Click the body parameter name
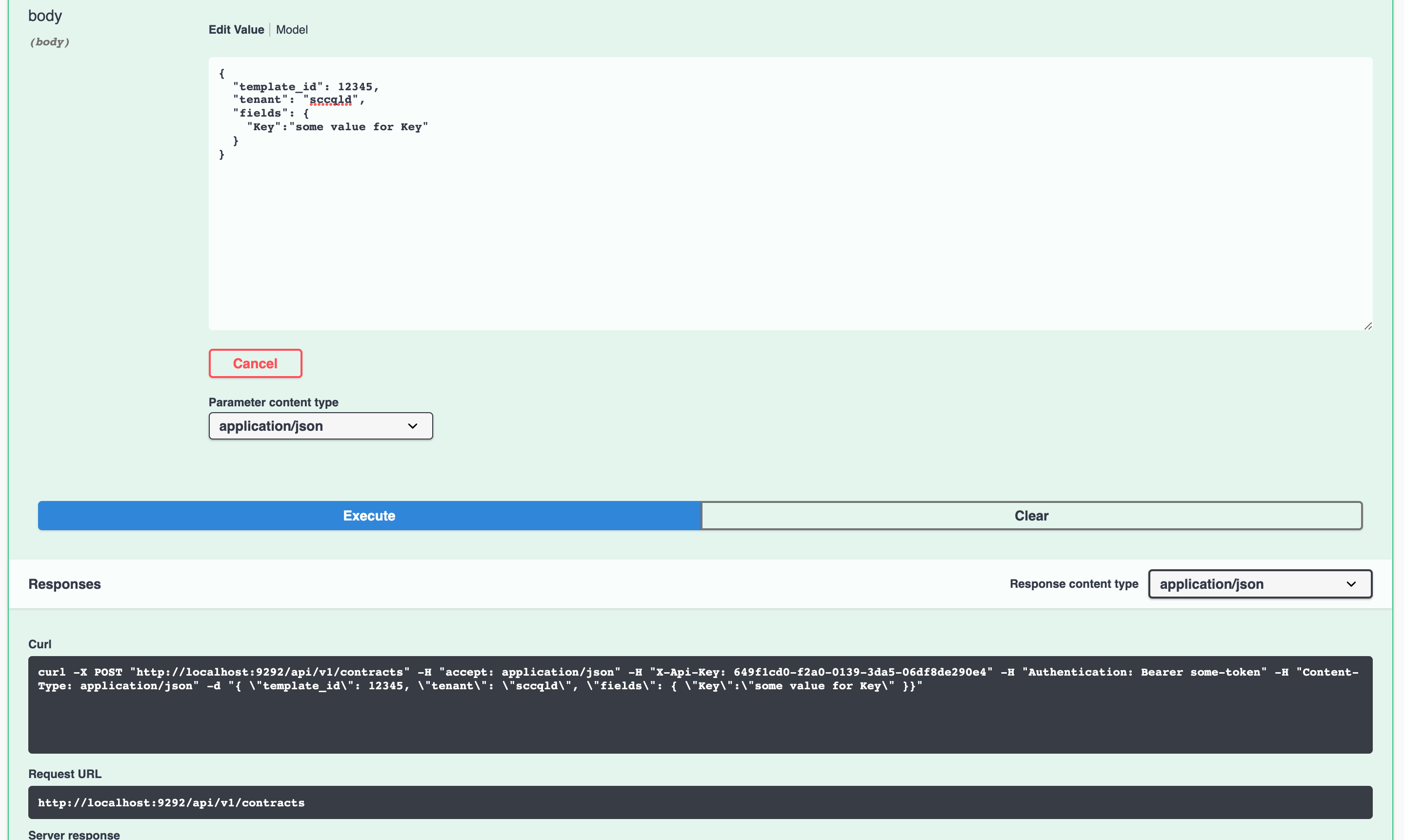The width and height of the screenshot is (1404, 840). point(45,16)
